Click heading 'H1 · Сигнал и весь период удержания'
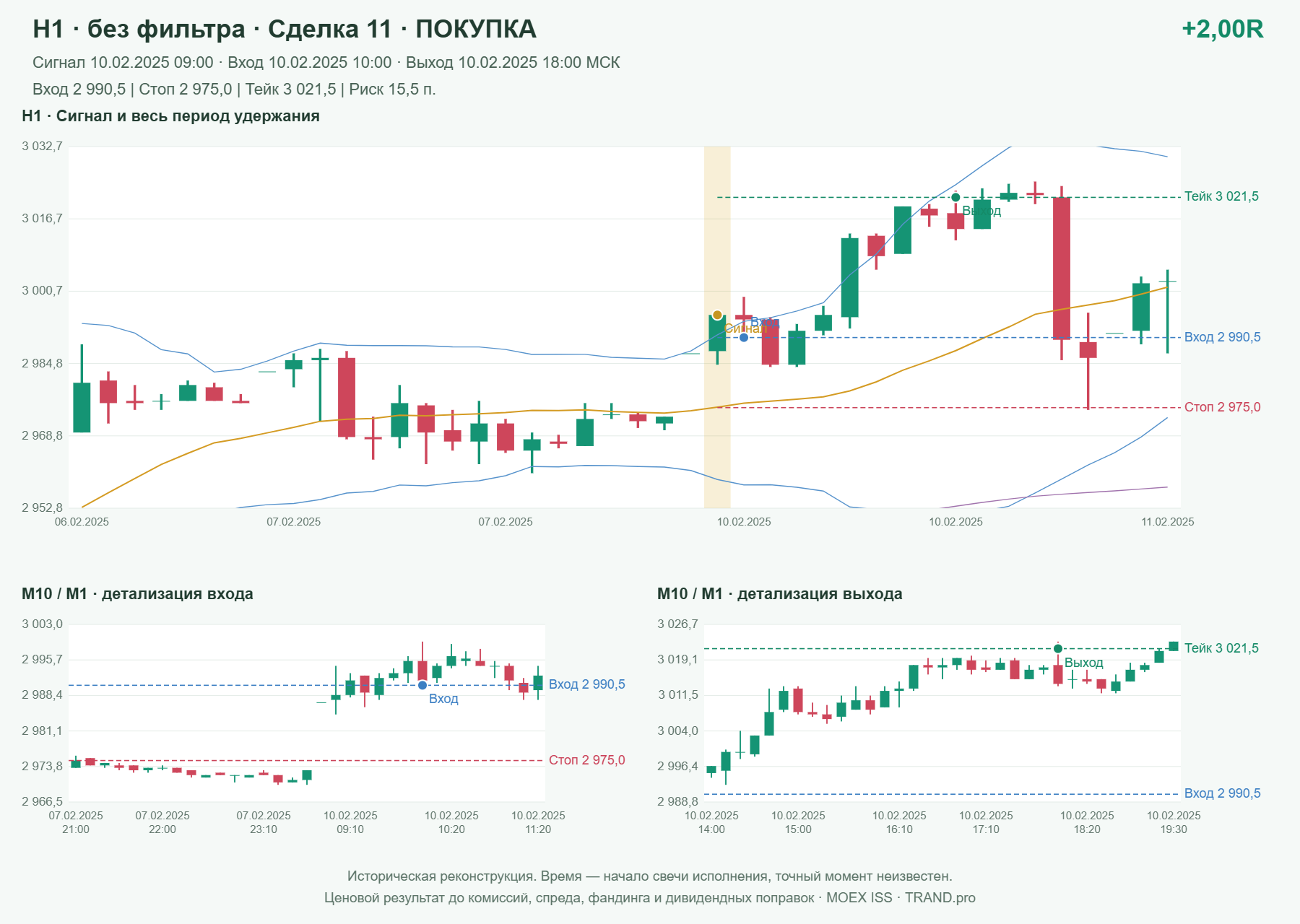Viewport: 1300px width, 924px height. click(170, 116)
